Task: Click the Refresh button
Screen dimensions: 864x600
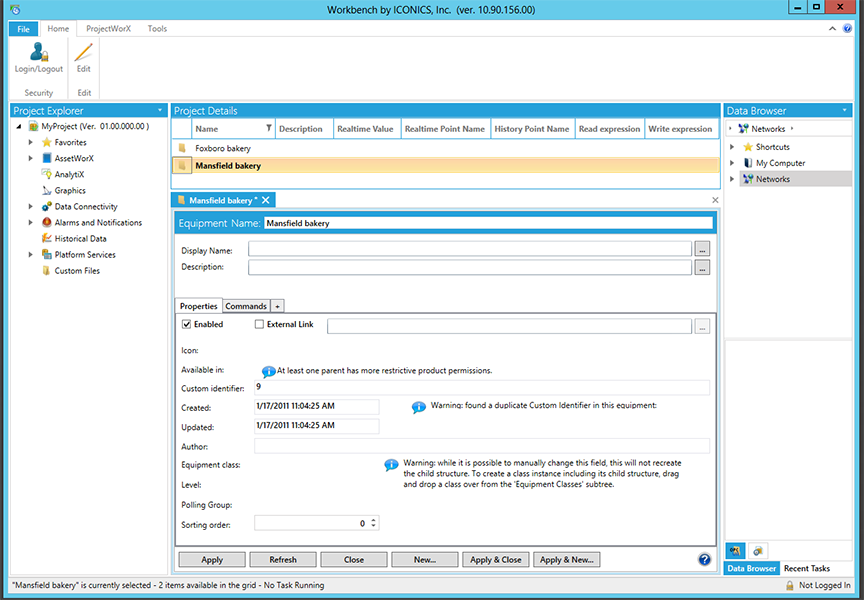Action: (x=283, y=559)
